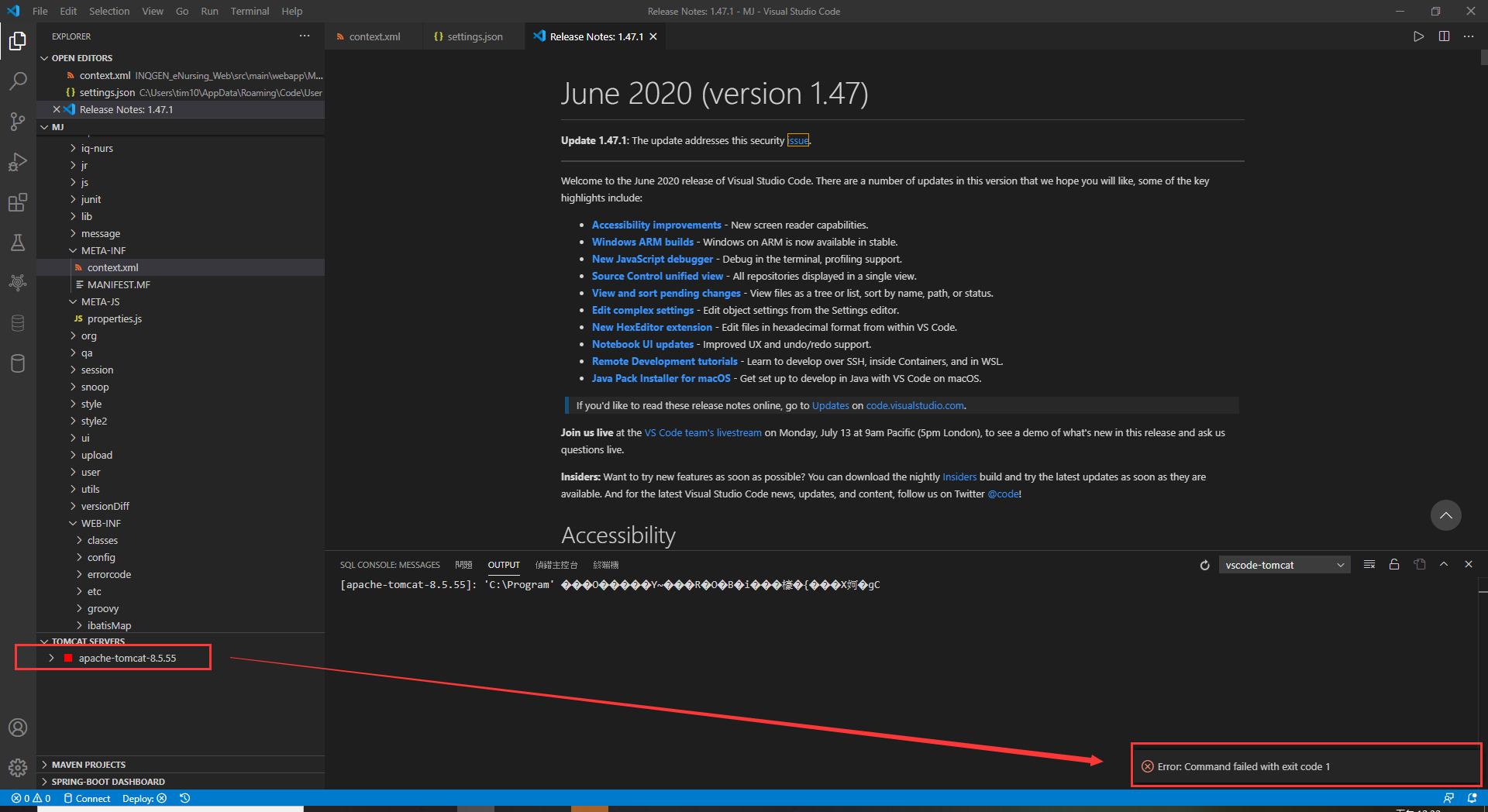Click Connect in the status bar
1488x812 pixels.
(86, 798)
